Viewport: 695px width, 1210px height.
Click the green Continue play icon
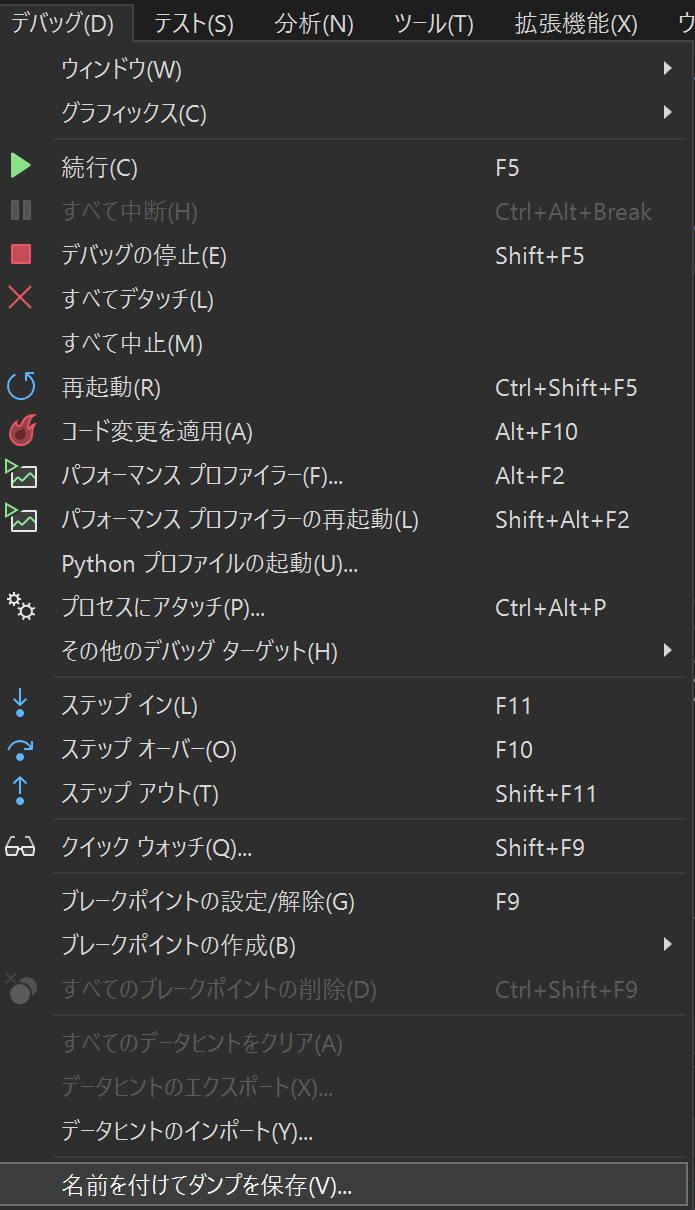pyautogui.click(x=21, y=167)
